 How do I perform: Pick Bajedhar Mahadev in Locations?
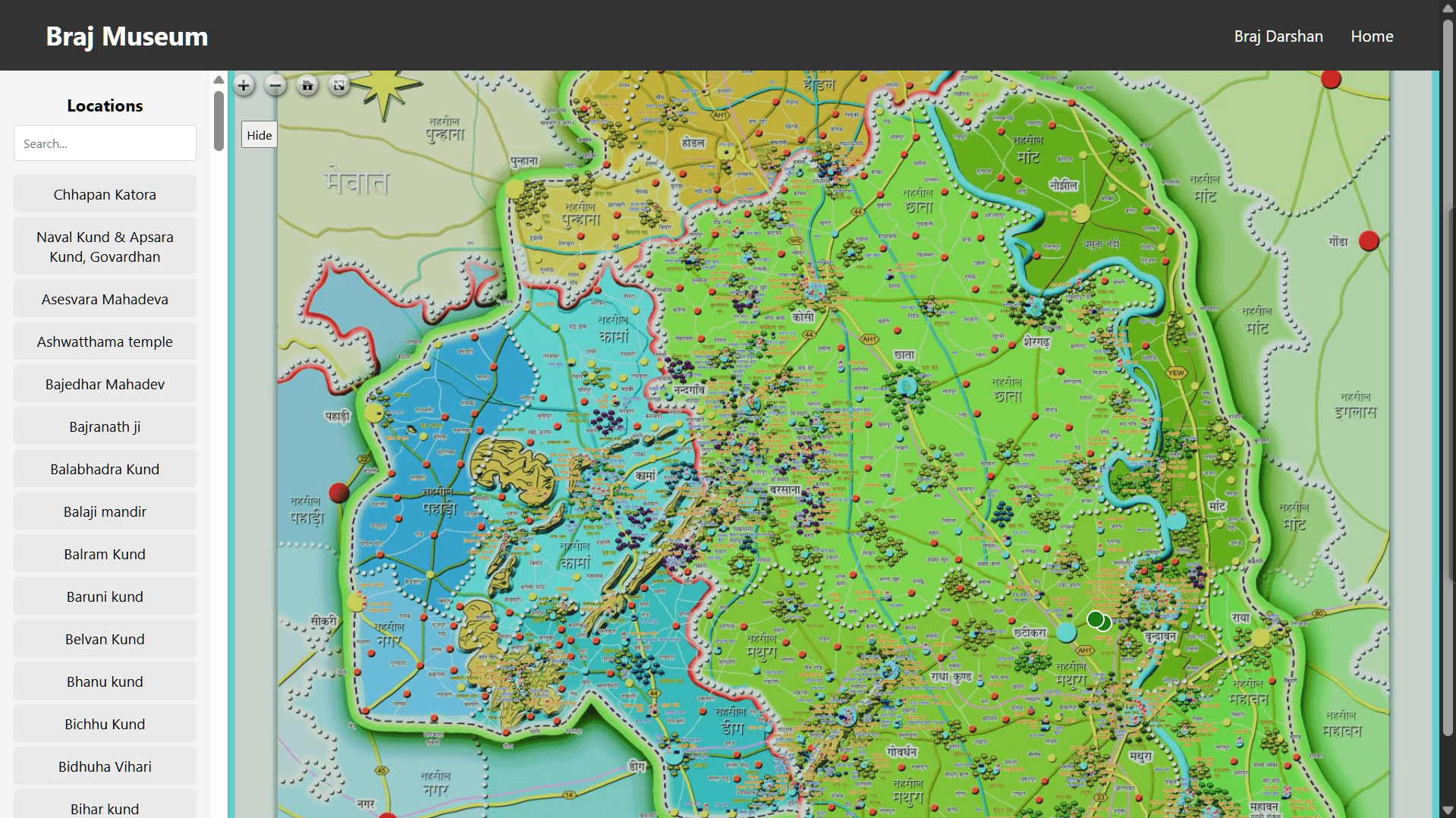tap(105, 384)
